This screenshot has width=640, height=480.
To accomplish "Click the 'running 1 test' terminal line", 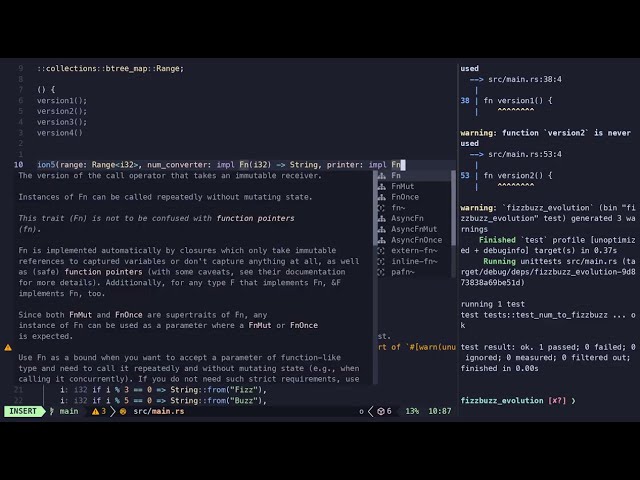I will click(493, 304).
